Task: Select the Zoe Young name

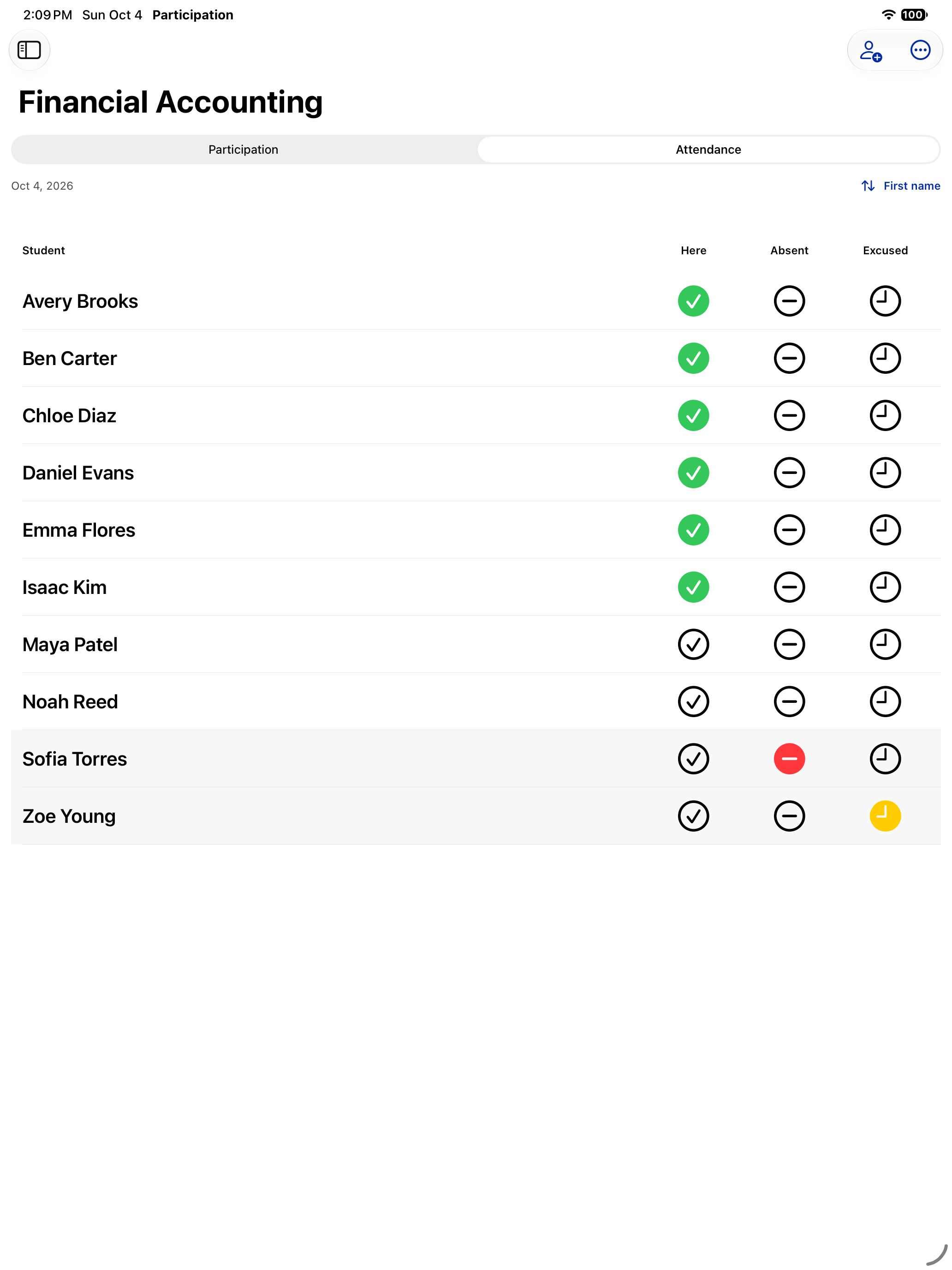Action: (69, 816)
